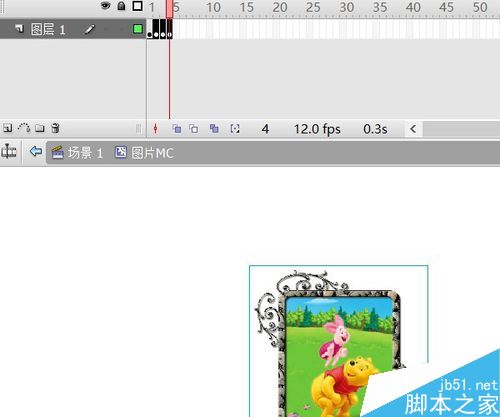Image resolution: width=500 pixels, height=417 pixels.
Task: Delete layer with the trash icon
Action: 55,128
